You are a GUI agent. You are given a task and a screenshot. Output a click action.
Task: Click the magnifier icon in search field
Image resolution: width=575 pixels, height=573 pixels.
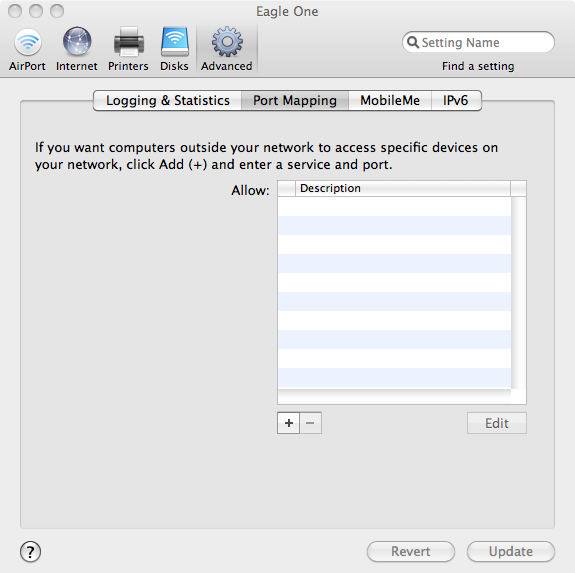click(x=413, y=42)
